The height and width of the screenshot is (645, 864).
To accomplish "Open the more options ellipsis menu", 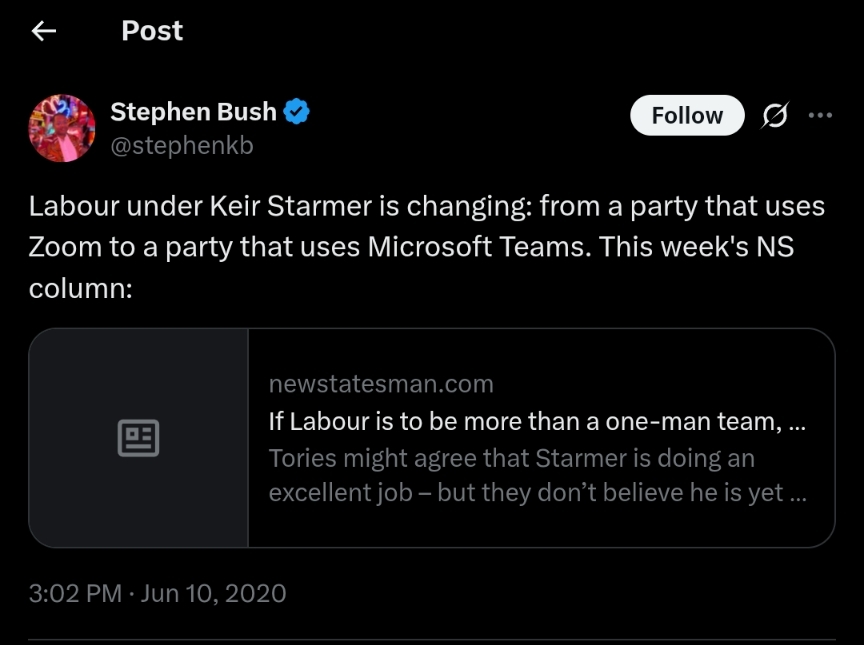I will (820, 115).
